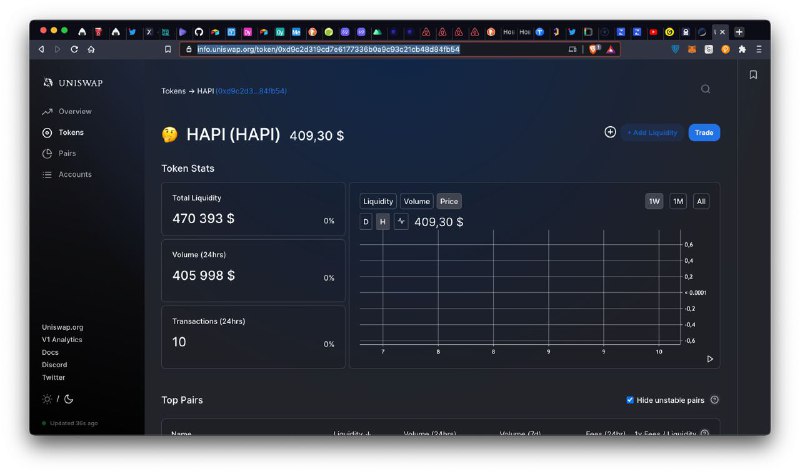The width and height of the screenshot is (800, 474).
Task: Click the HAPI thinking-face token icon
Action: [x=169, y=135]
